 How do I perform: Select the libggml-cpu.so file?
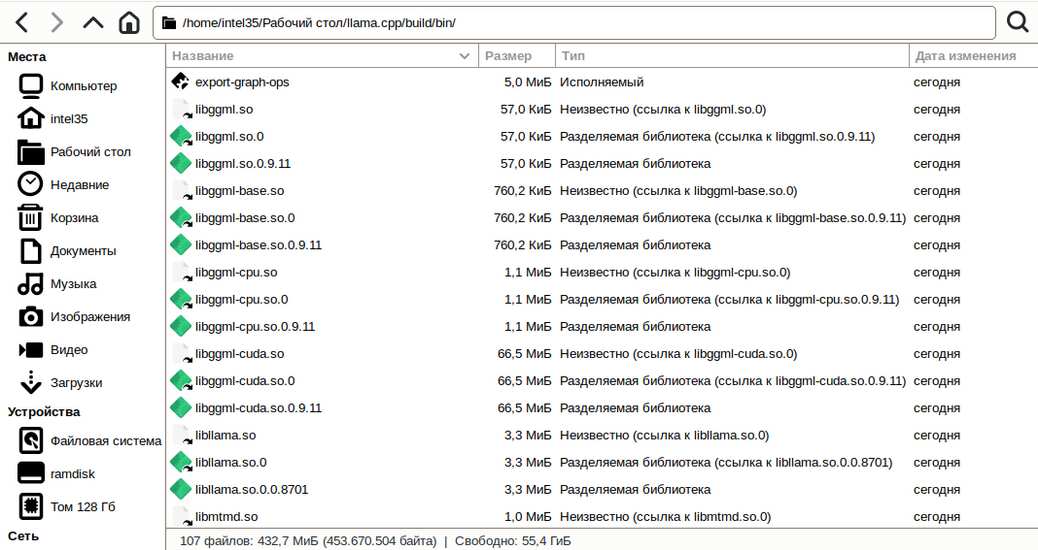point(236,272)
